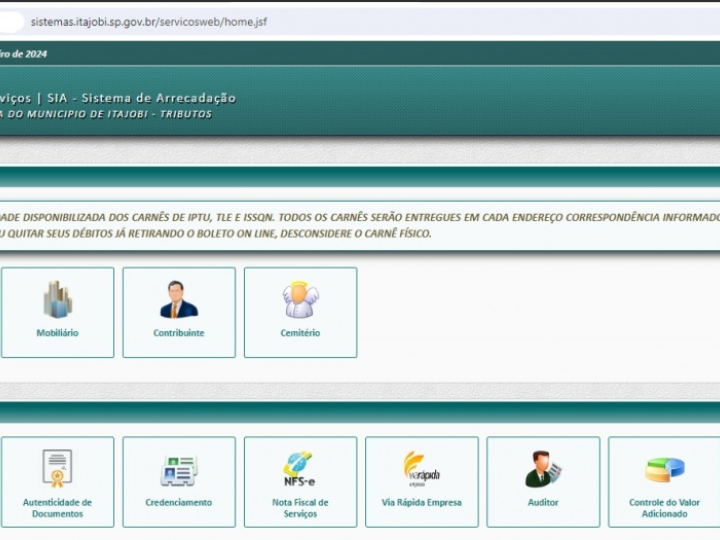Click the Contribuinte businessman icon
This screenshot has width=720, height=540.
[x=179, y=299]
